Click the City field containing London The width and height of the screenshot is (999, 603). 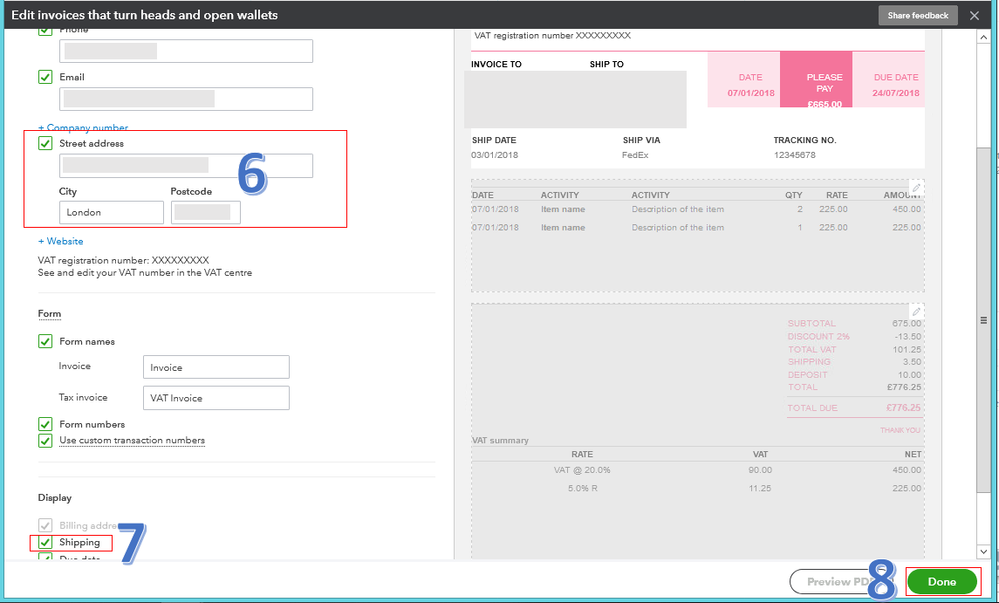click(x=111, y=212)
